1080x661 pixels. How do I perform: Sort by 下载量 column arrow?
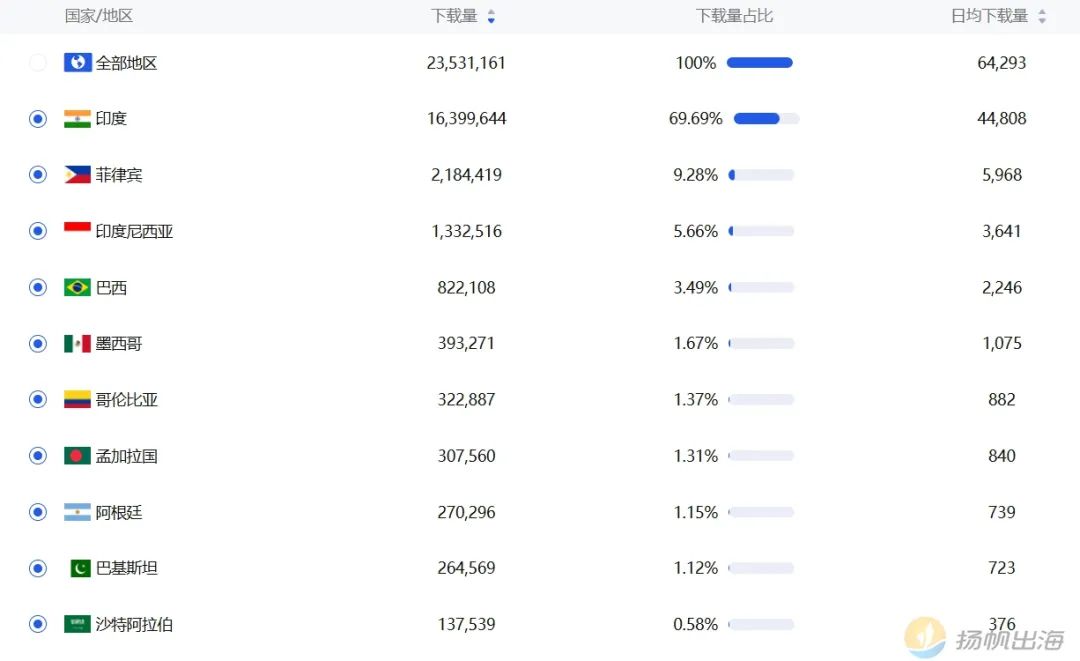(x=491, y=17)
